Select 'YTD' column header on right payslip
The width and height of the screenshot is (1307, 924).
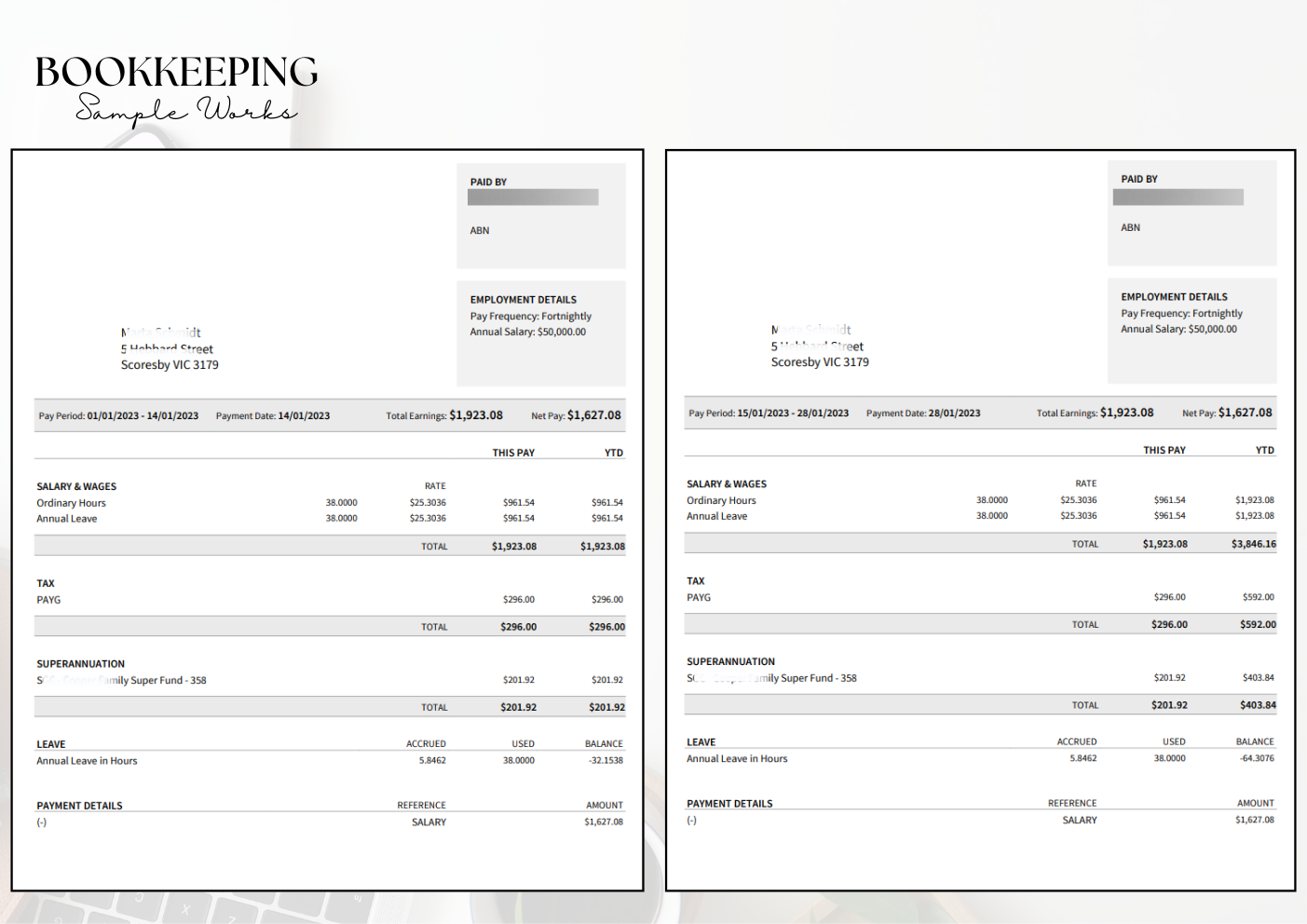coord(1265,451)
